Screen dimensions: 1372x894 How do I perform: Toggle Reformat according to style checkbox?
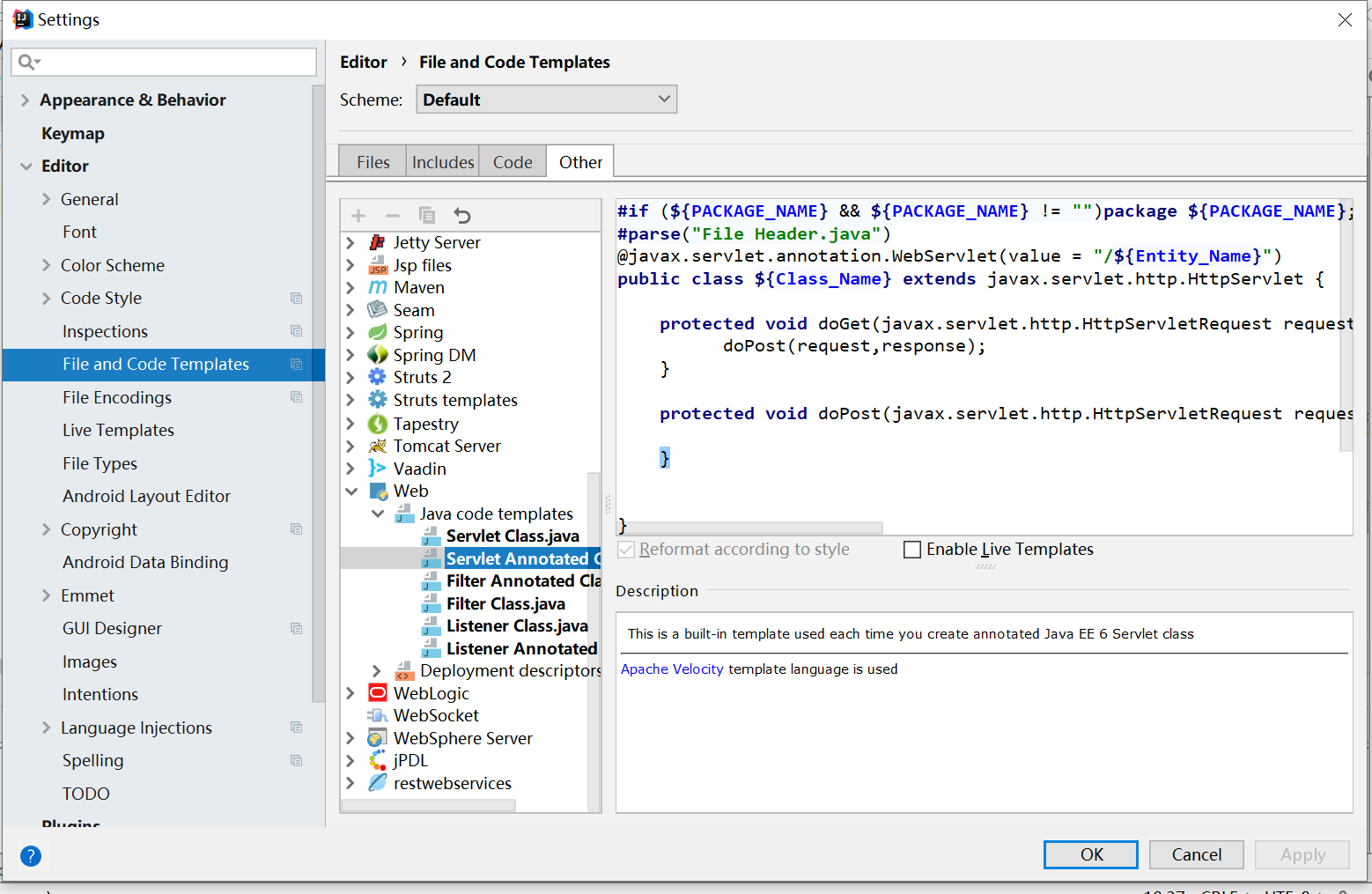[x=626, y=550]
